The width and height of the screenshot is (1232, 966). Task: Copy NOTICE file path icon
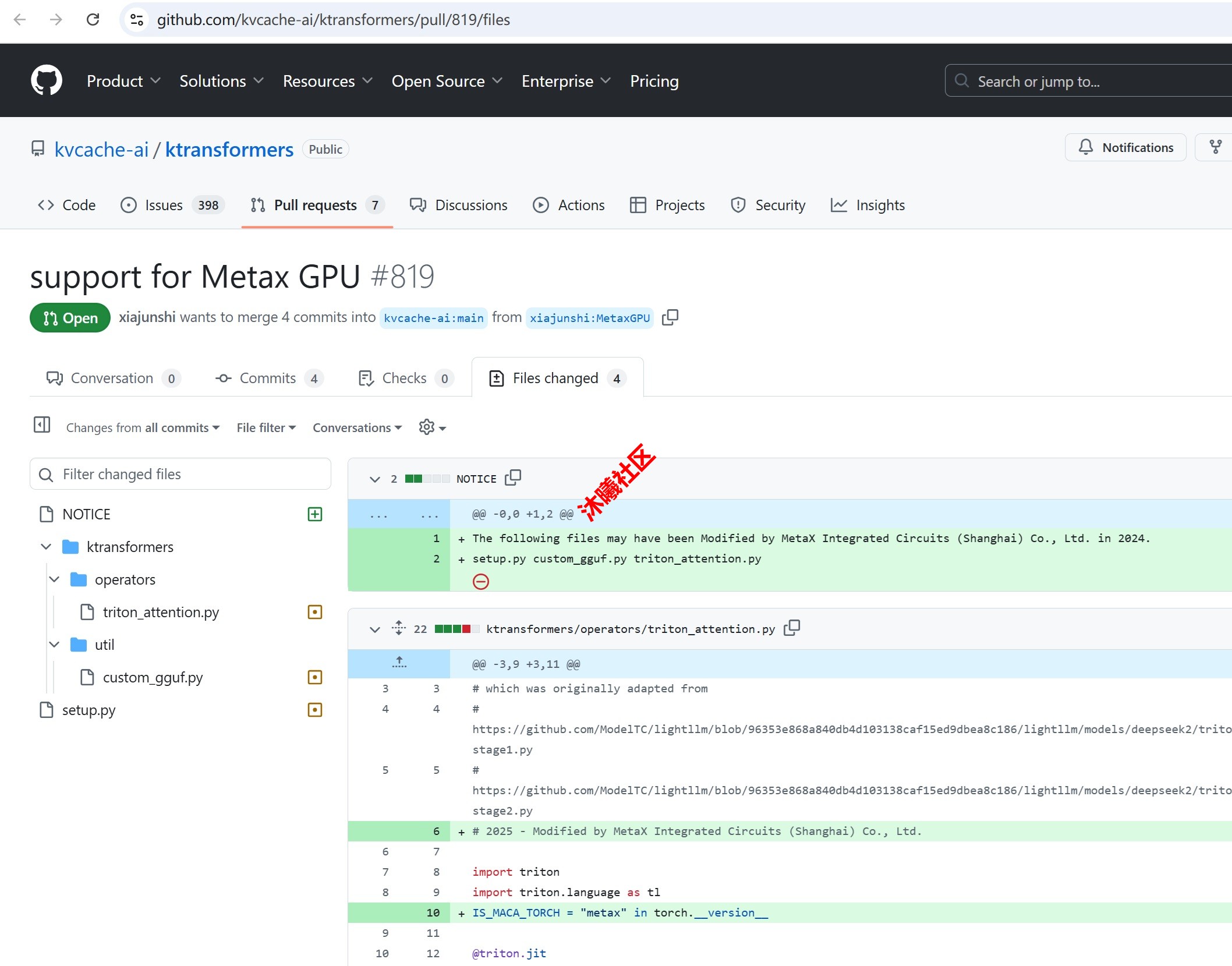[513, 477]
